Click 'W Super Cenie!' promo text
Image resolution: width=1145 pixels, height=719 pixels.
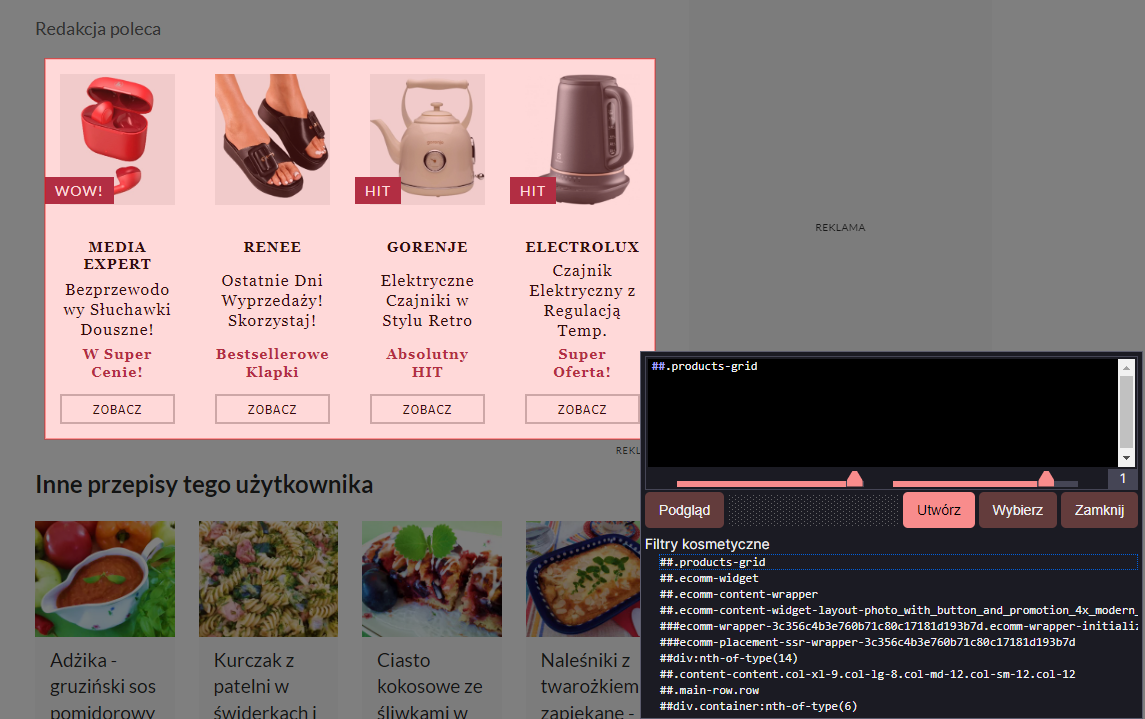(117, 363)
